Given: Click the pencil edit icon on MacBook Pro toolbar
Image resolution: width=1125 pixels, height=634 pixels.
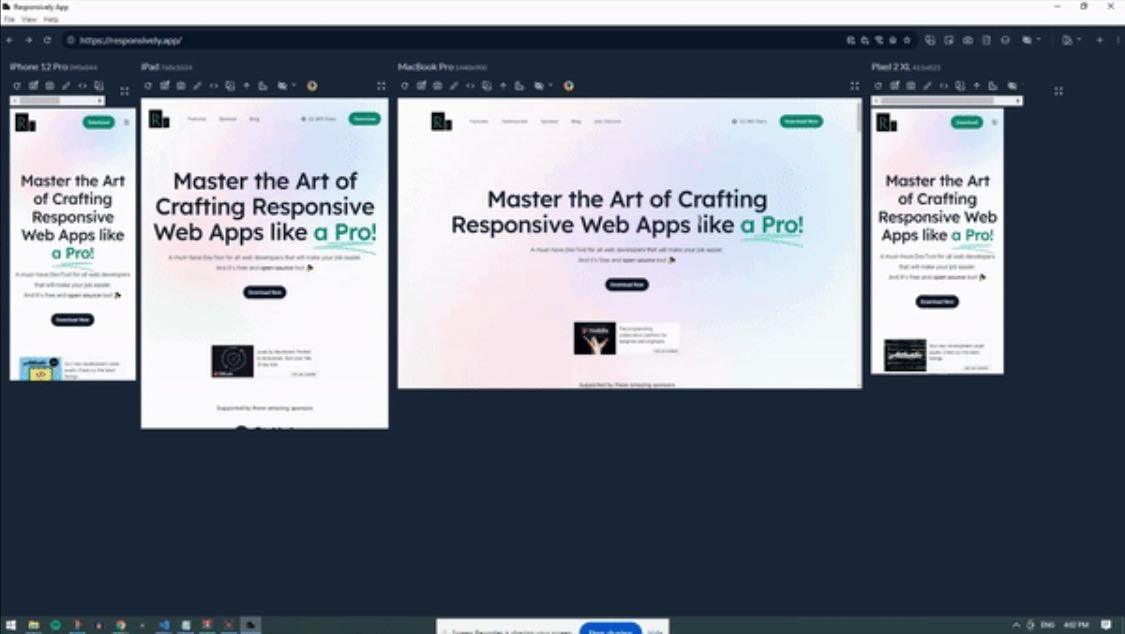Looking at the screenshot, I should coord(454,85).
